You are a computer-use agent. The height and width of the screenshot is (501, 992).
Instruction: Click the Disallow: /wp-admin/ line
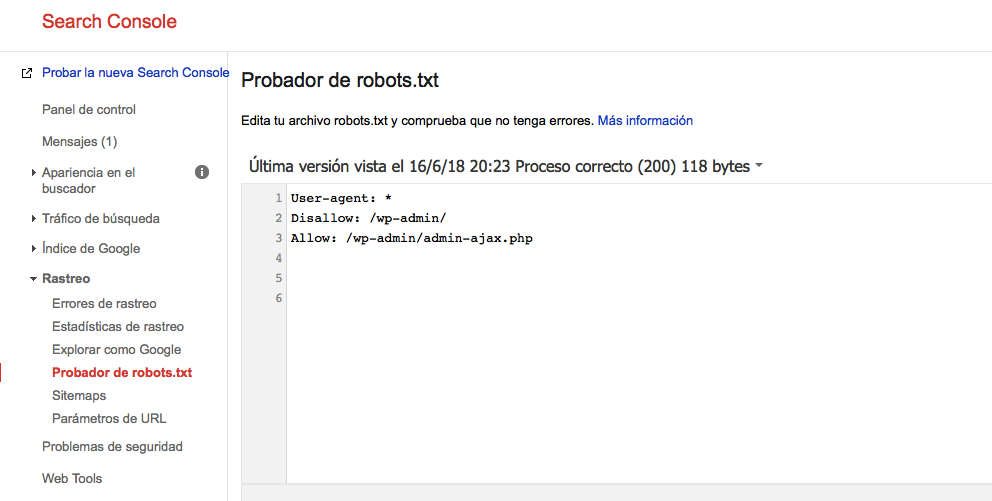(369, 218)
